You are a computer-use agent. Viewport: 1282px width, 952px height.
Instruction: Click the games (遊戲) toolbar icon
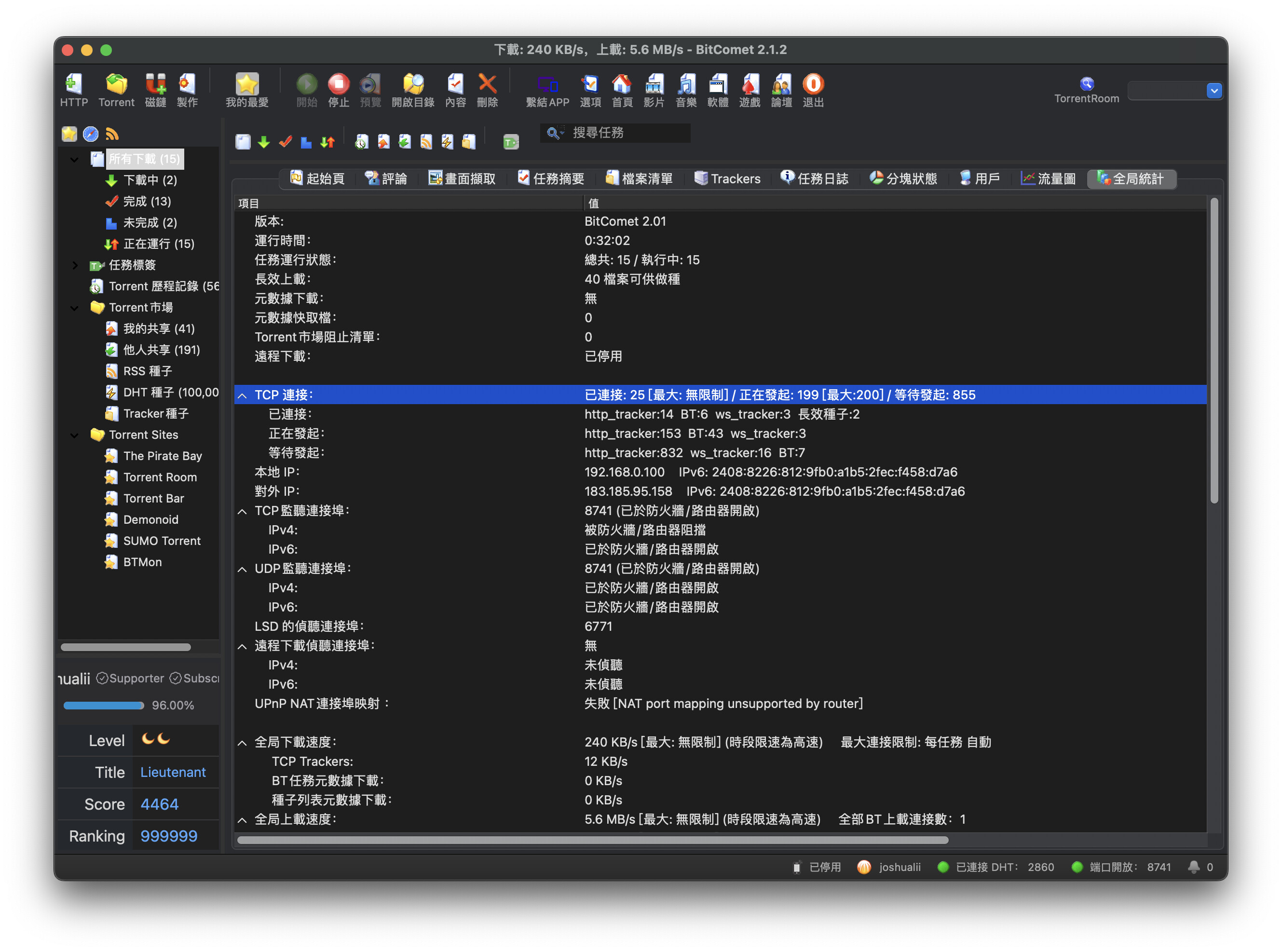[750, 90]
